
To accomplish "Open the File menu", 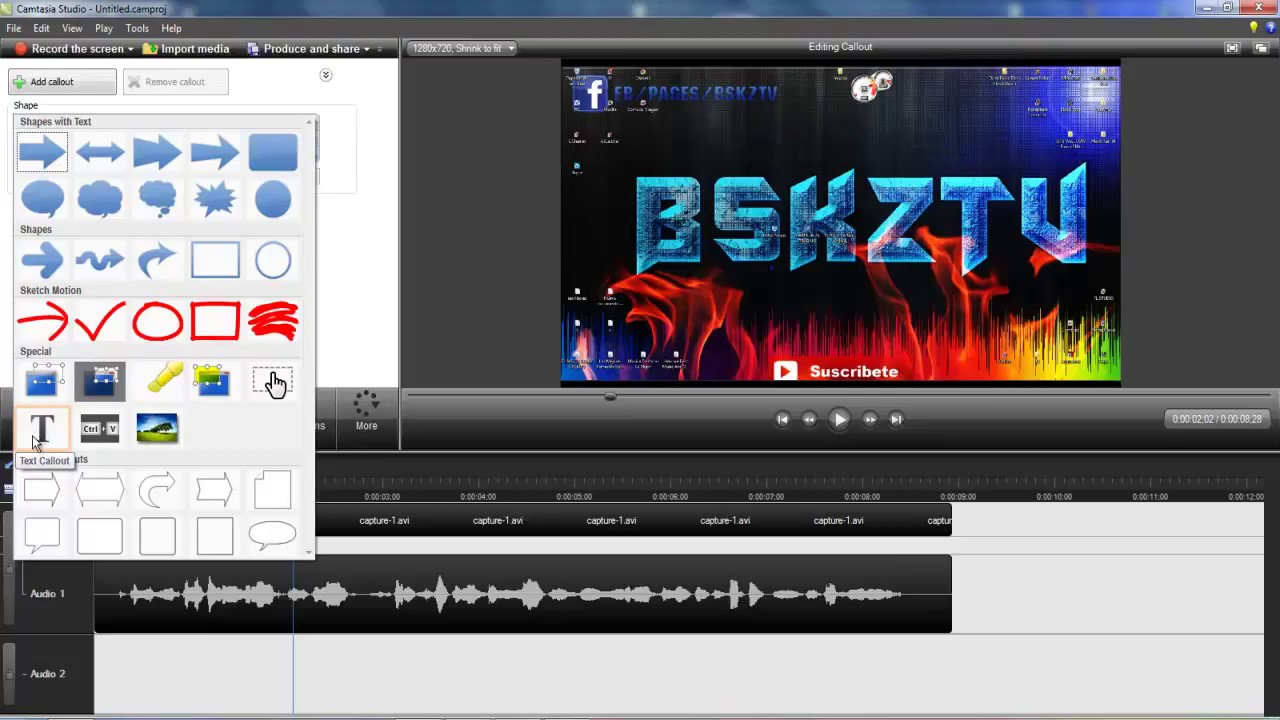I will [x=14, y=28].
